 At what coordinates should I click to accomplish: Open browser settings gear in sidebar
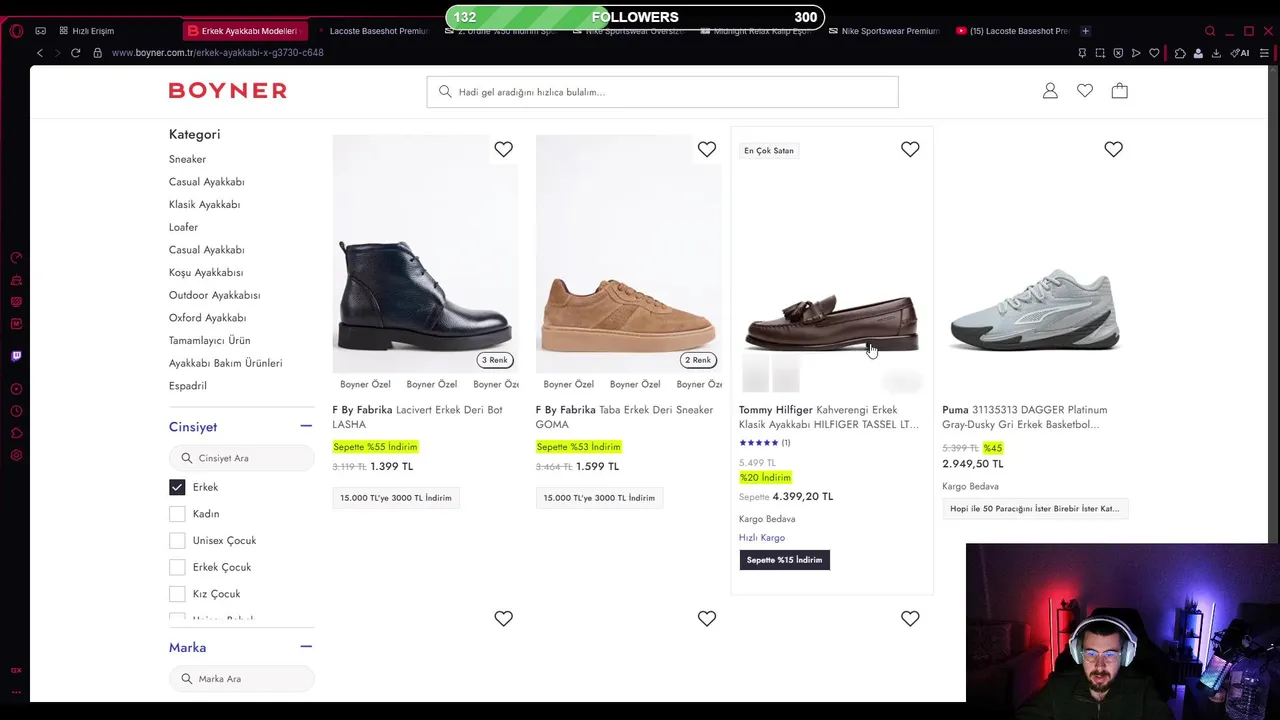click(x=16, y=455)
